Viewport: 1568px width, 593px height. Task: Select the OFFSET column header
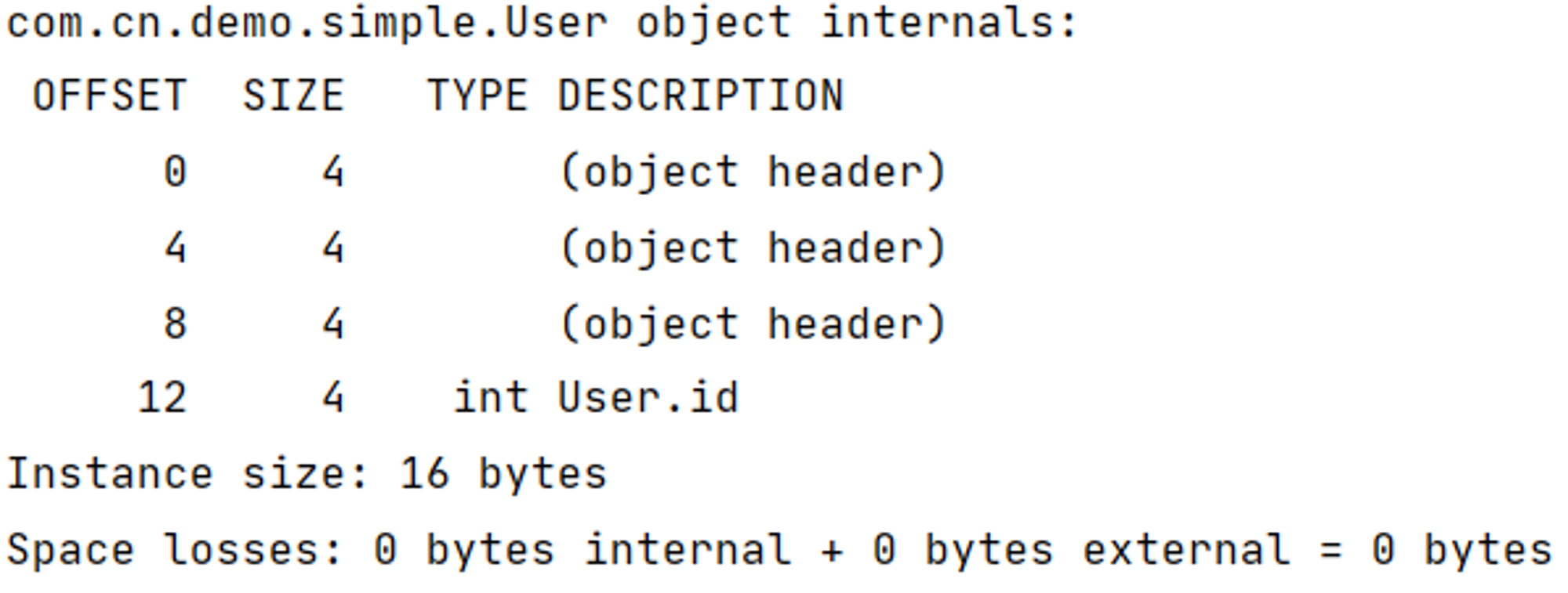pyautogui.click(x=110, y=96)
